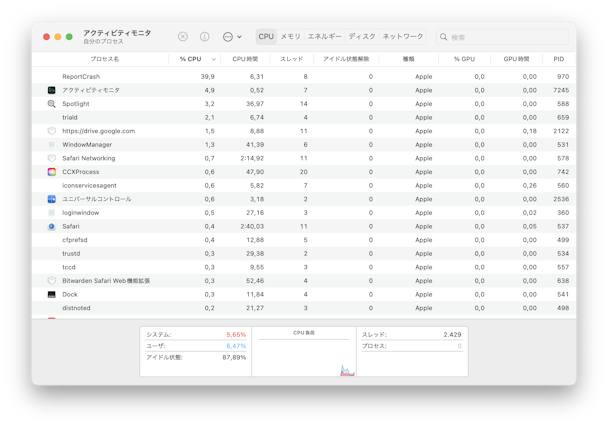Click GPU time 0,26 for iconservicesagent
Screen dimensions: 608x427
[x=529, y=185]
